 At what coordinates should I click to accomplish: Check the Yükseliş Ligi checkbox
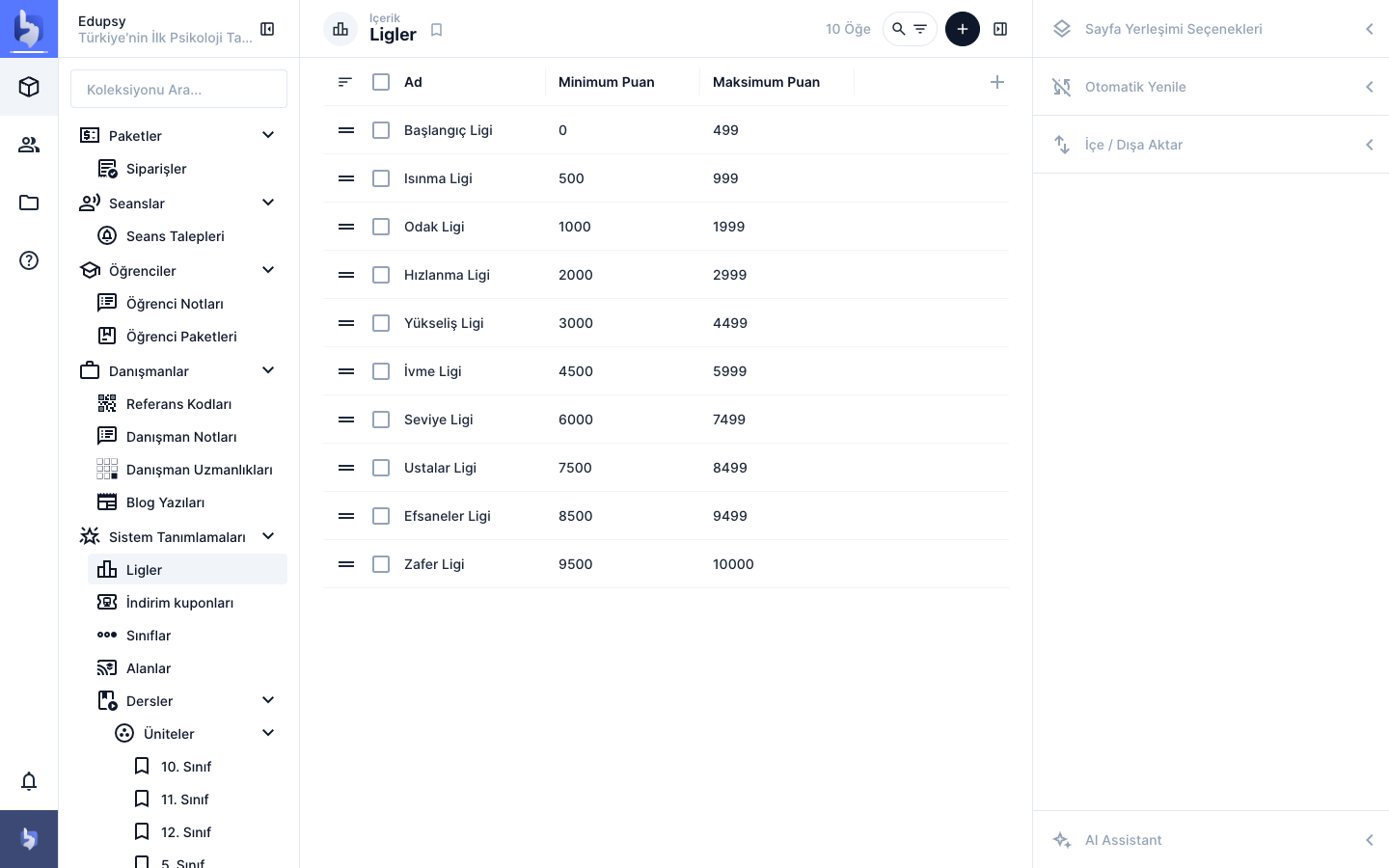[381, 323]
